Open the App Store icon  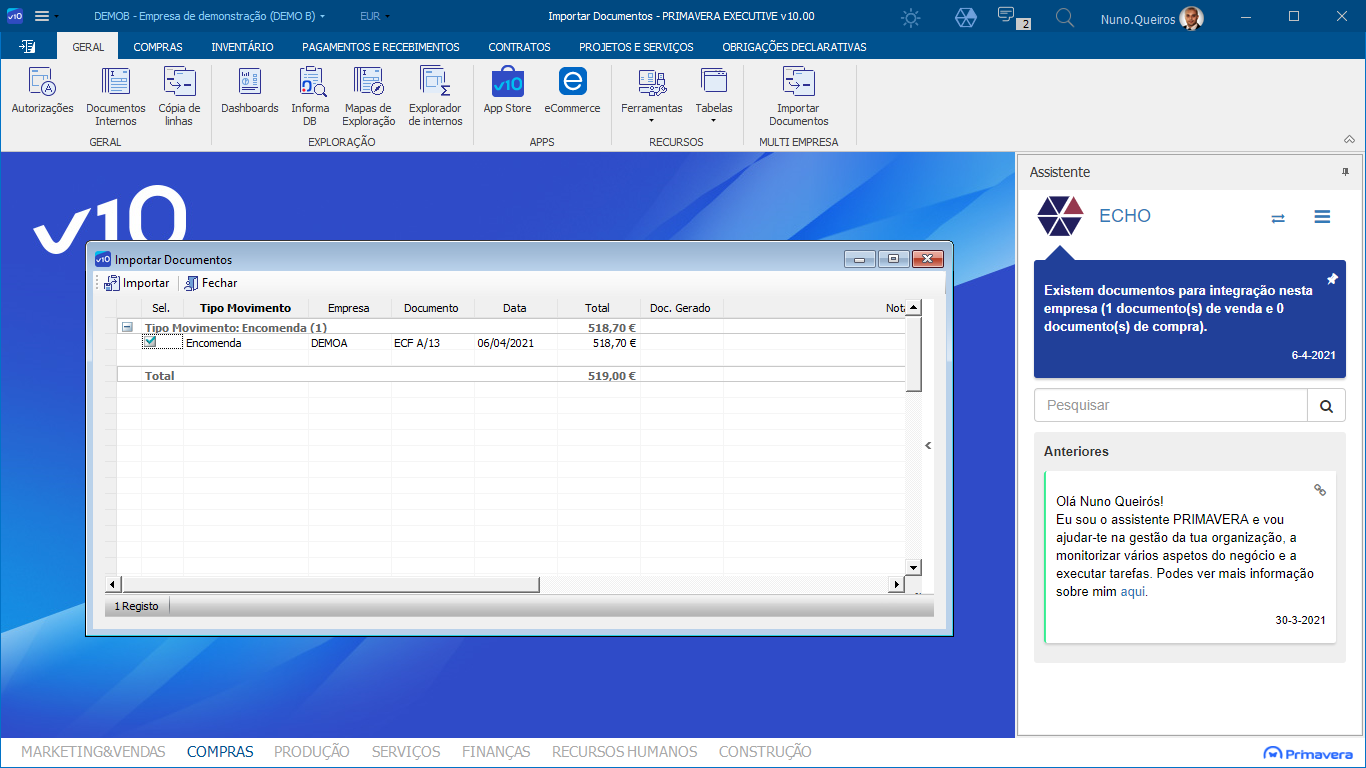point(508,91)
